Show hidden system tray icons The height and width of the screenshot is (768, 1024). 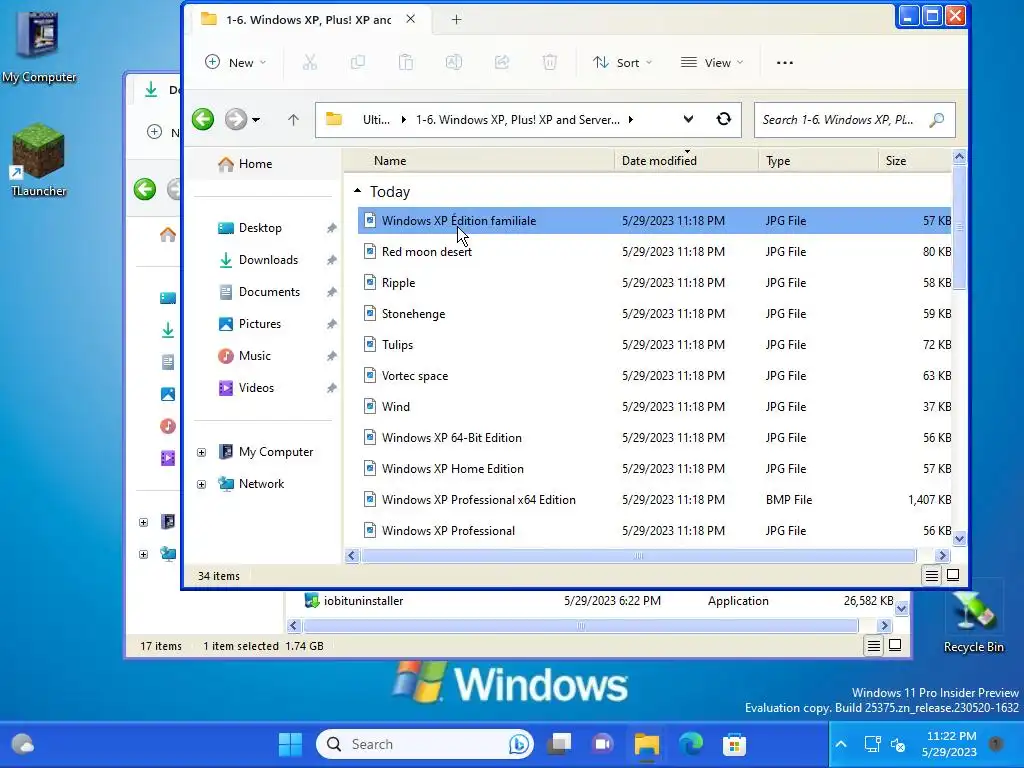(x=840, y=744)
